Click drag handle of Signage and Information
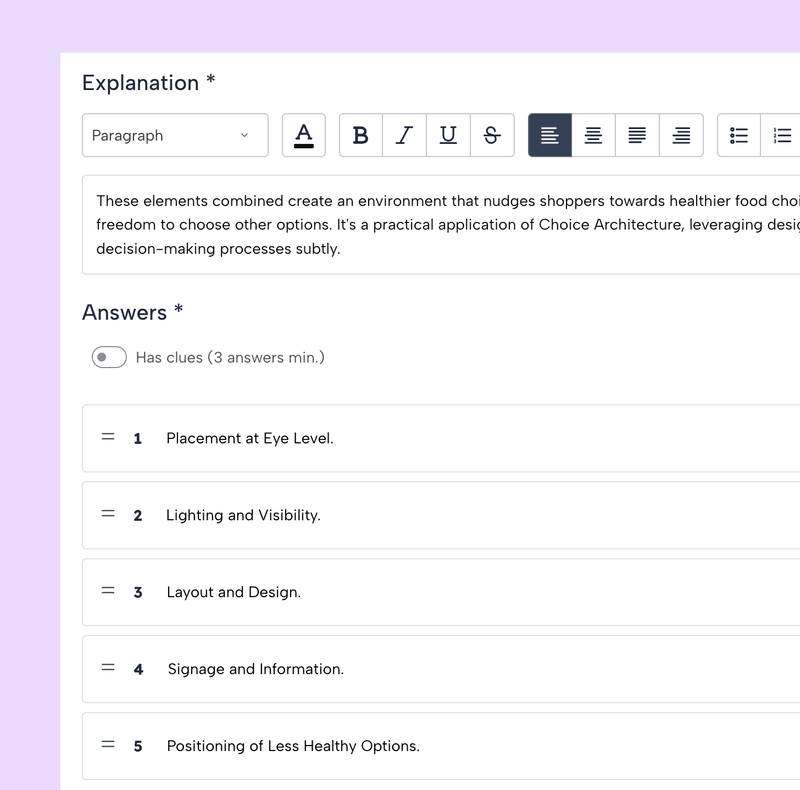 click(108, 668)
